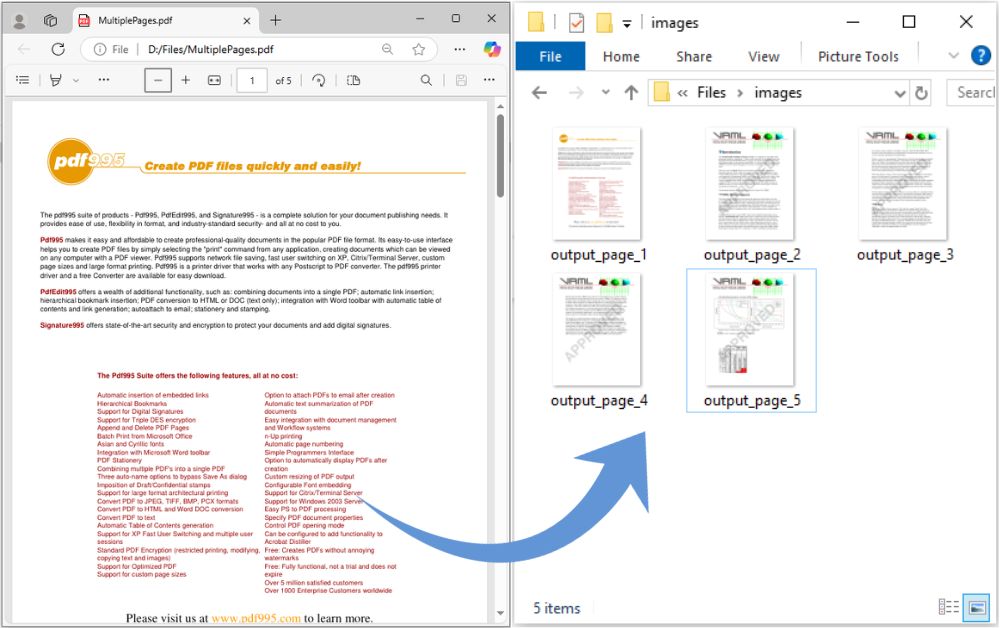Select the Draw pen tool in the PDF toolbar
This screenshot has height=628, width=1000.
tap(56, 80)
